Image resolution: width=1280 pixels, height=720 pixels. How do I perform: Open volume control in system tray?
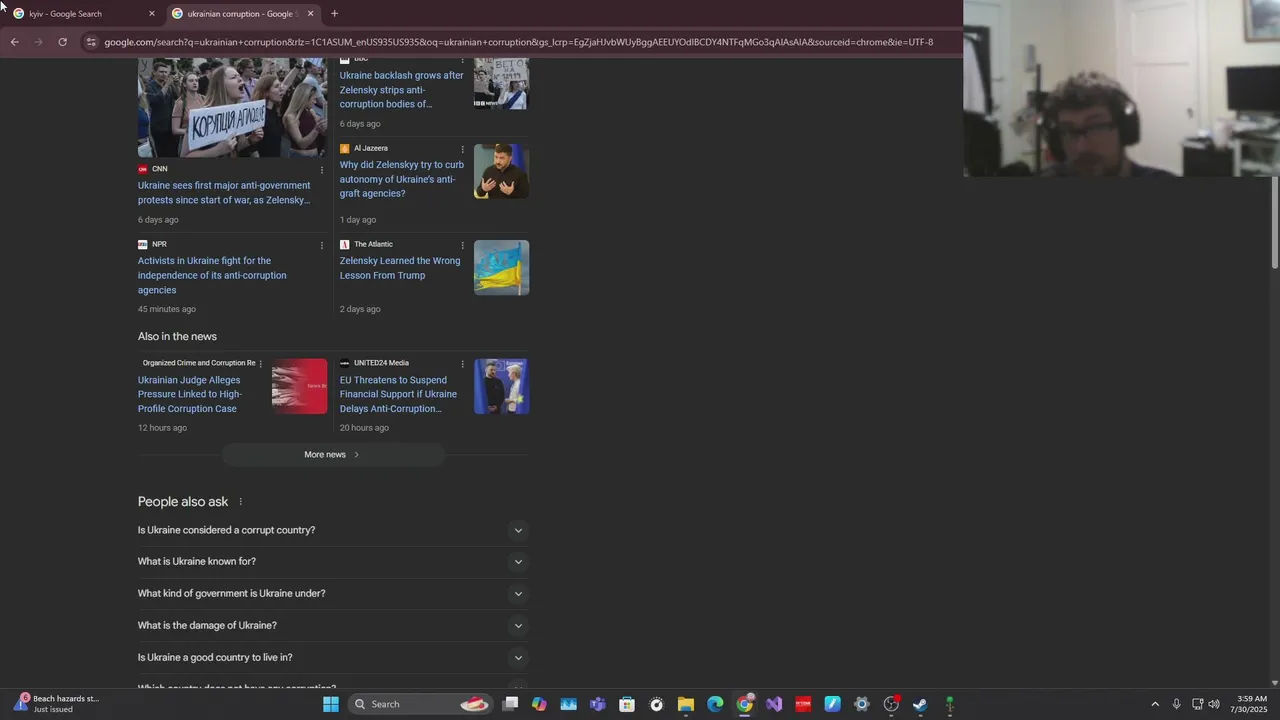[x=1214, y=704]
